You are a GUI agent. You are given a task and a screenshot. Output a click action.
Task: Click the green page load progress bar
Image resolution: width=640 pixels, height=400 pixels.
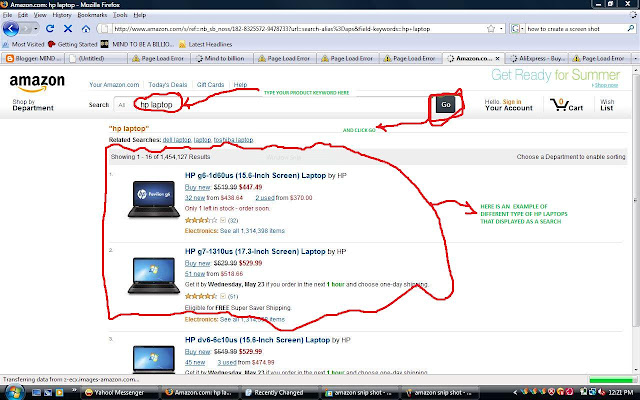(x=611, y=380)
